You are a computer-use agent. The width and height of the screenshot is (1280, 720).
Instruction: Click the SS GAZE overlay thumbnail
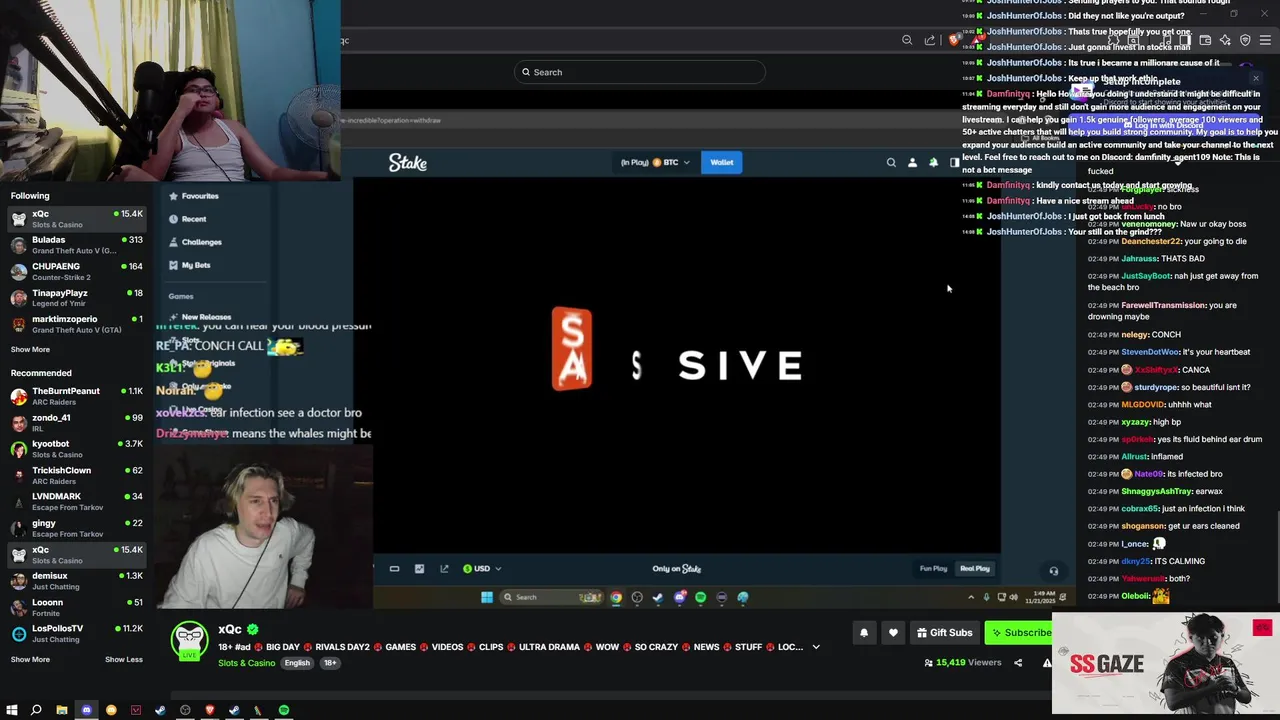[x=1166, y=663]
